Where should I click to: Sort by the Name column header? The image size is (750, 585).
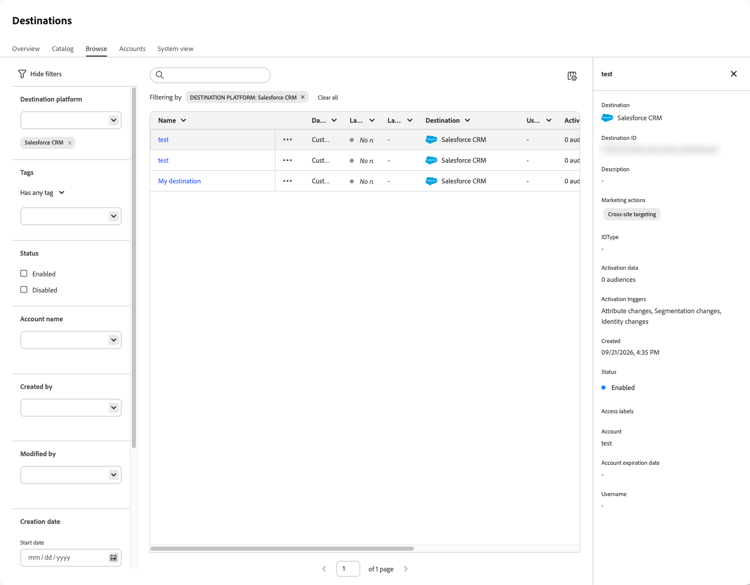[x=172, y=121]
